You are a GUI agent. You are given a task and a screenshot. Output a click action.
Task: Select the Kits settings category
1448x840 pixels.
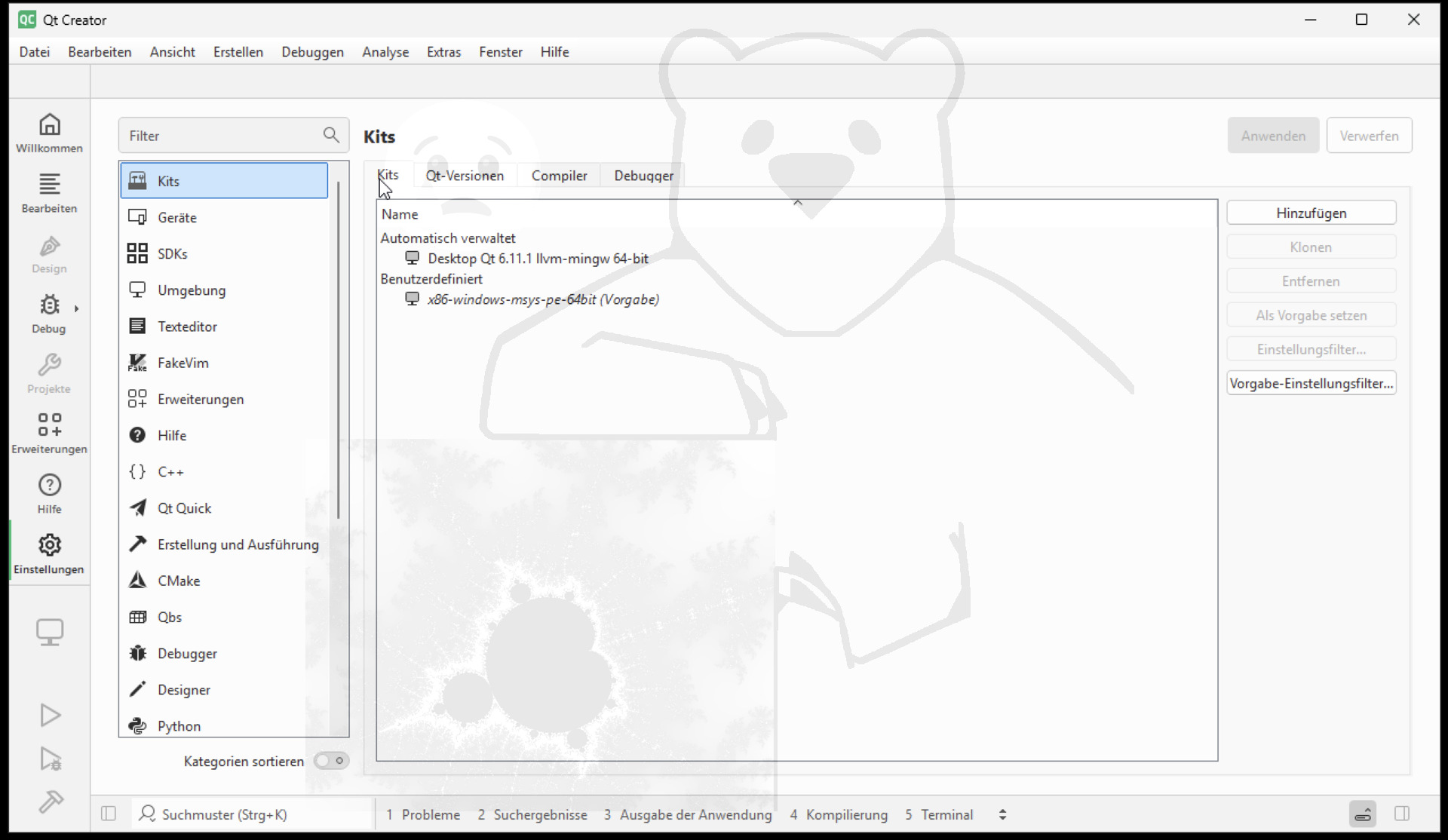[x=224, y=181]
